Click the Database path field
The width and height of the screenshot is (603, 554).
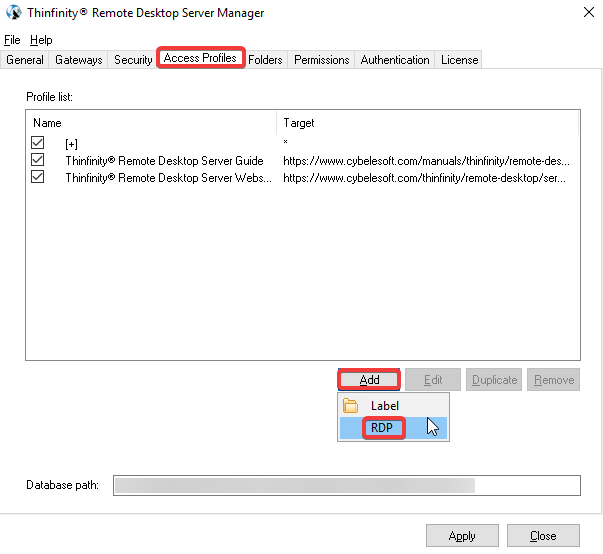pos(346,485)
